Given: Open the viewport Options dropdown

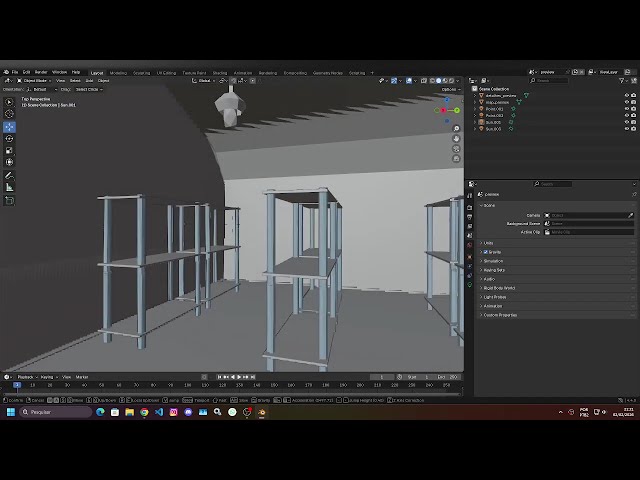Looking at the screenshot, I should 451,89.
